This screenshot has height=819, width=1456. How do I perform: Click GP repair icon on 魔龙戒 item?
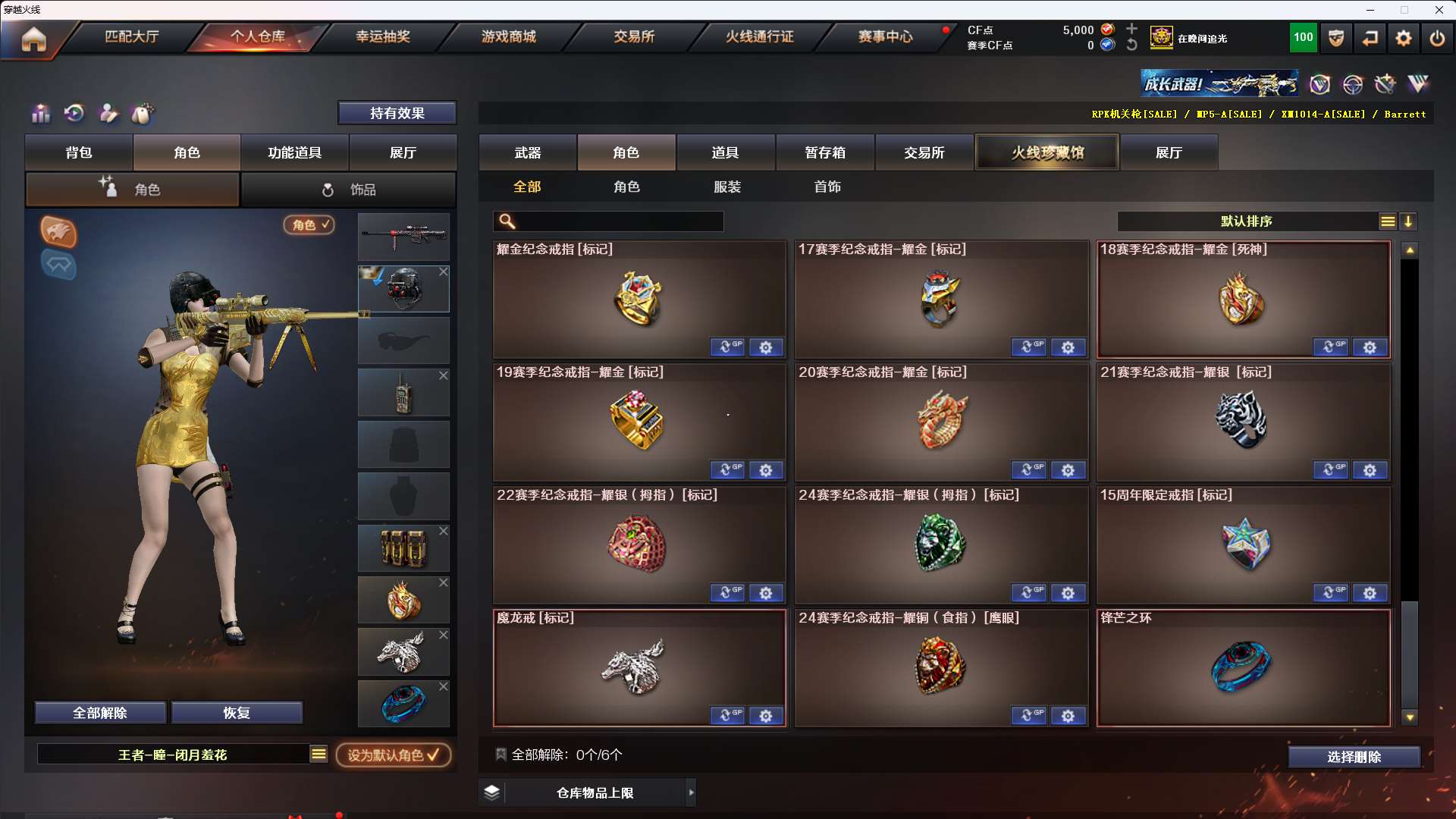click(727, 715)
